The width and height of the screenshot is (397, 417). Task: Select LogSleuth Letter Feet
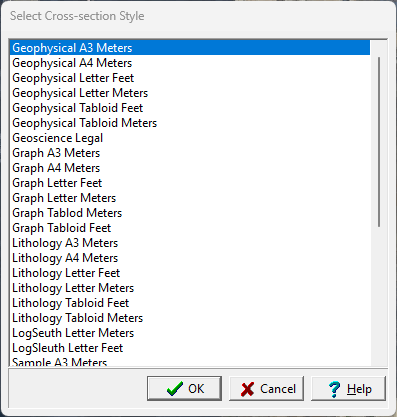click(190, 348)
